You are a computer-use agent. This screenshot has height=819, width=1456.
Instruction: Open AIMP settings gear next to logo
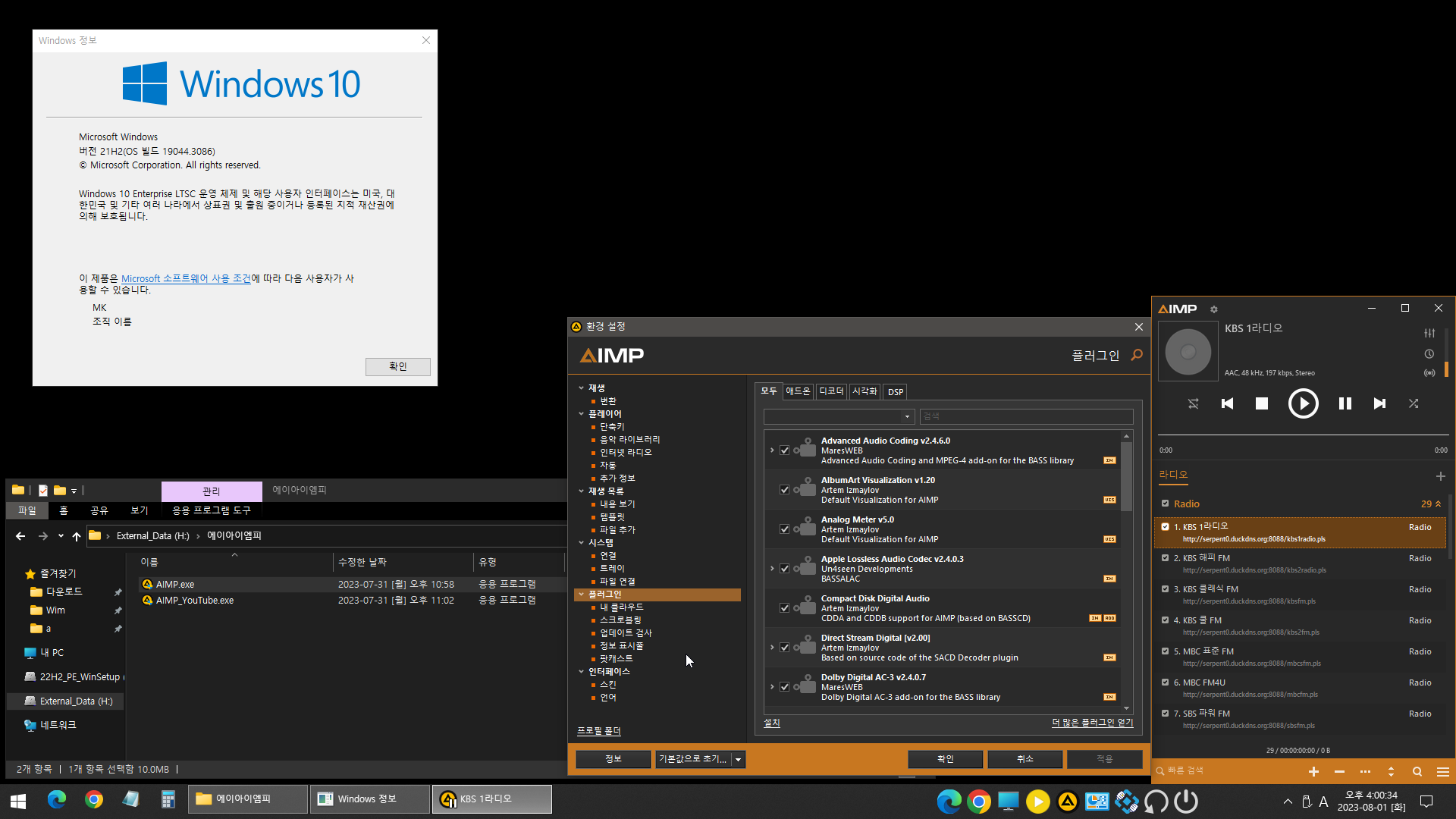coord(1214,309)
